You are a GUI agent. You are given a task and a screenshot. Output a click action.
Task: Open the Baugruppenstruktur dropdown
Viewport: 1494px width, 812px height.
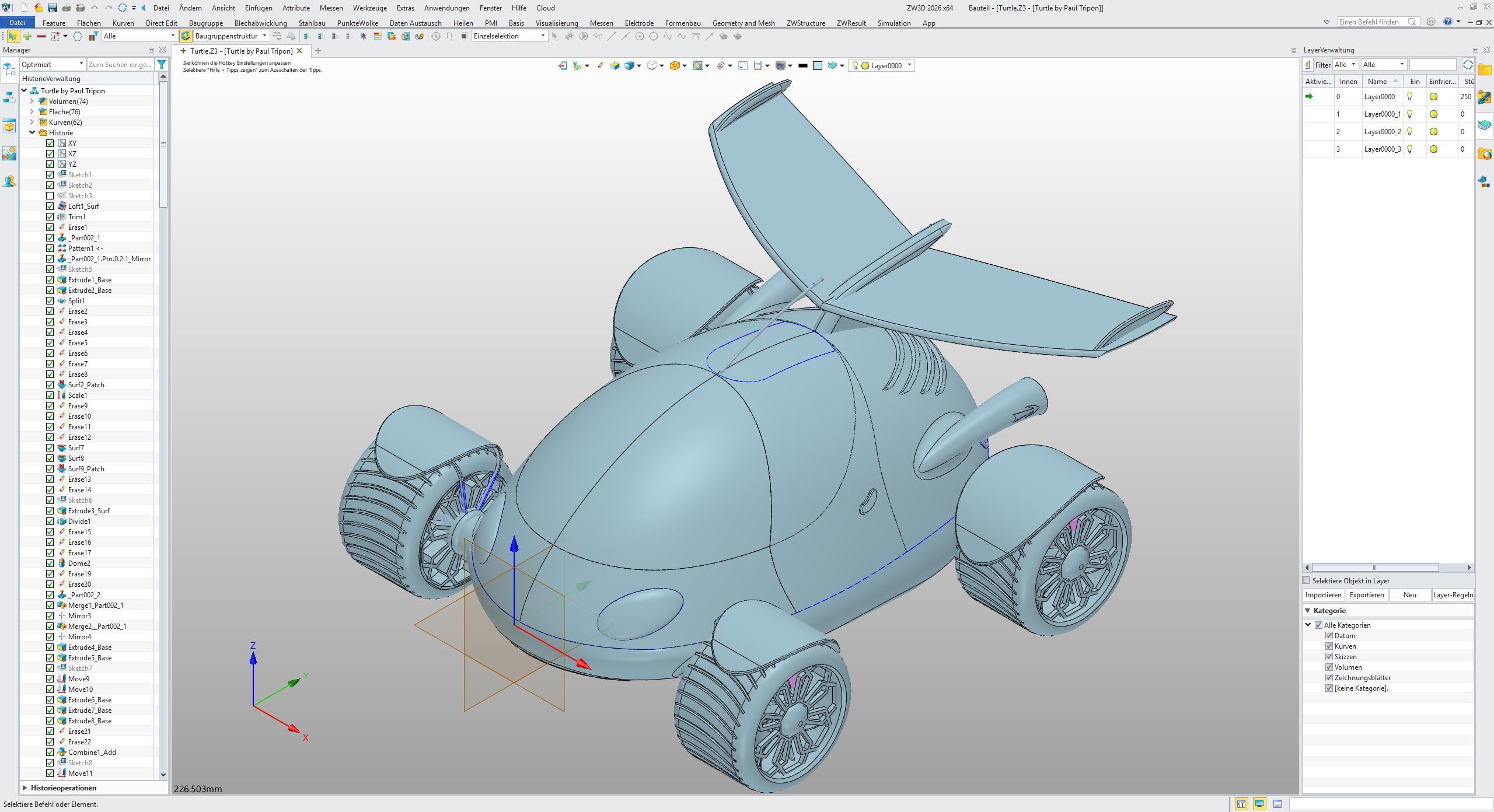pos(231,36)
